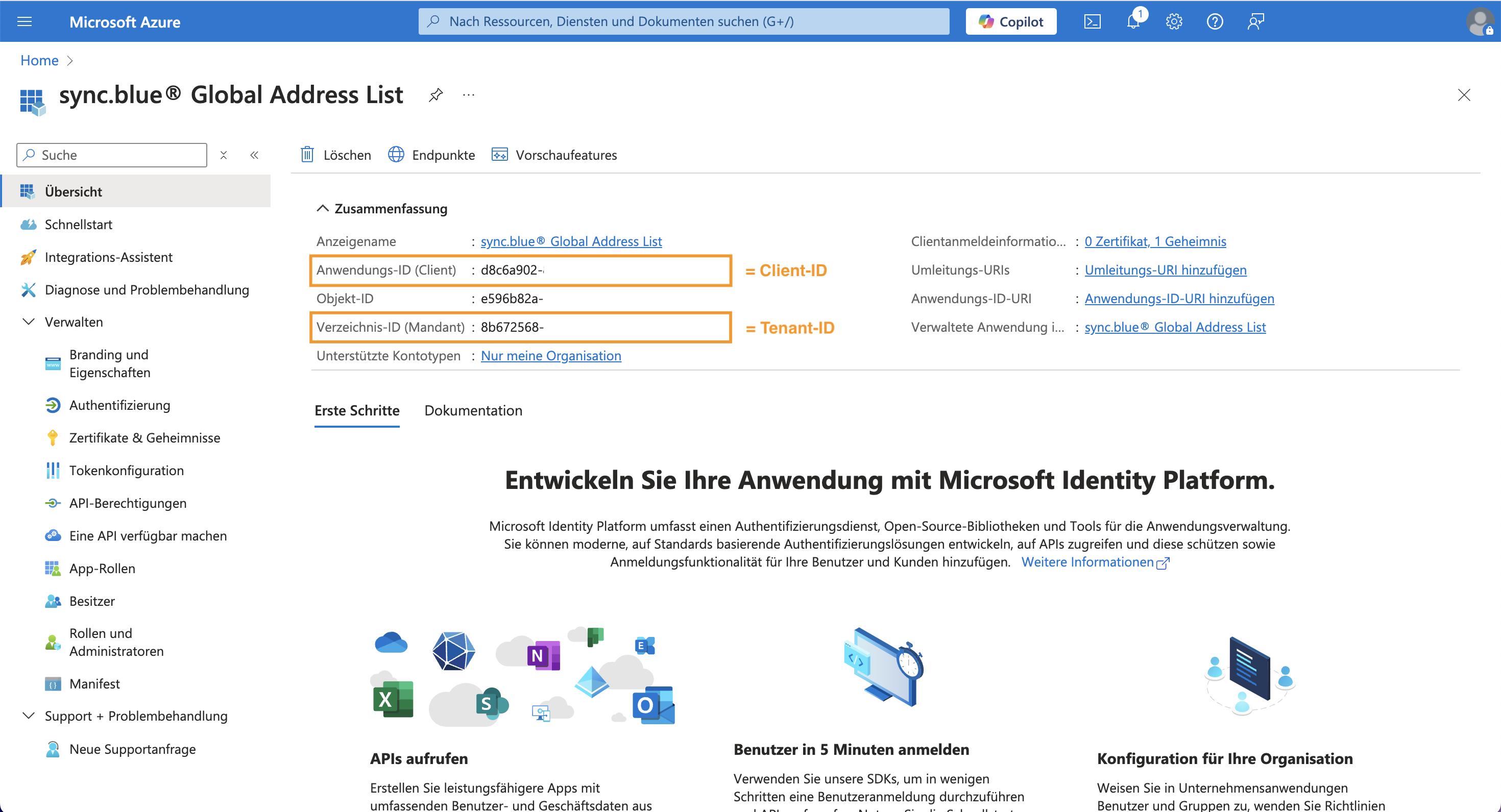This screenshot has width=1501, height=812.
Task: Click the Eine API verfügbar machen icon
Action: [x=53, y=535]
